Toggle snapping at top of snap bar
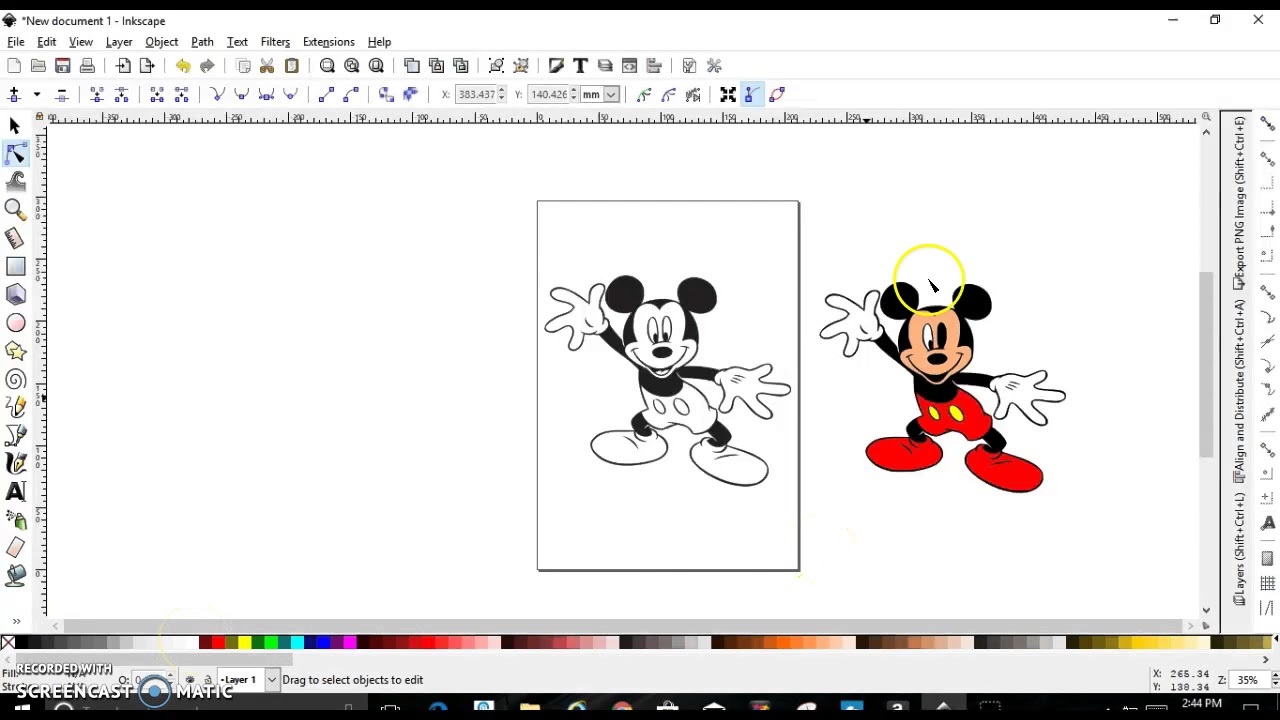 tap(1268, 125)
